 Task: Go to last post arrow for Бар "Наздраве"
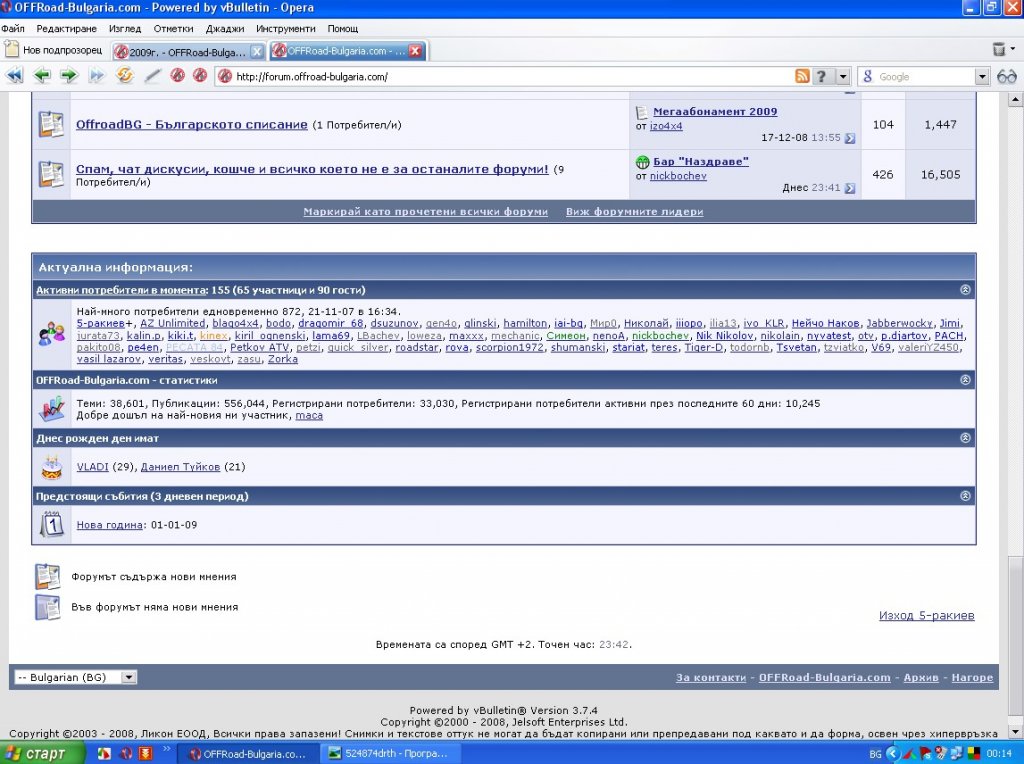pyautogui.click(x=850, y=188)
